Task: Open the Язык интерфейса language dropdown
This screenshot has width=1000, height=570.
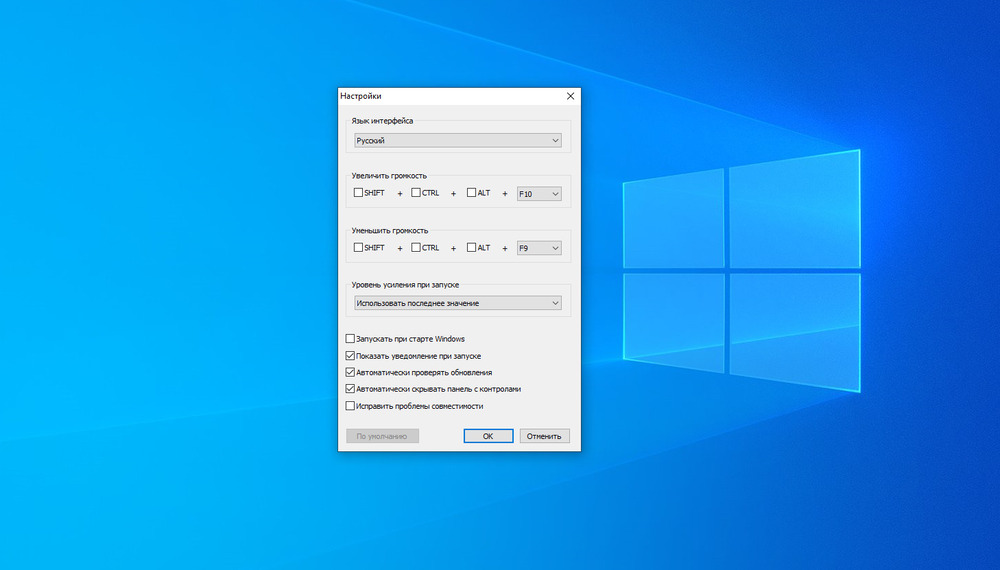Action: (x=457, y=140)
